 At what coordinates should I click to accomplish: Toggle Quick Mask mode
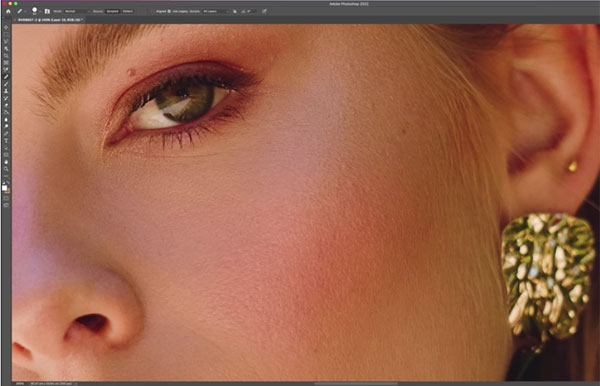(x=6, y=198)
